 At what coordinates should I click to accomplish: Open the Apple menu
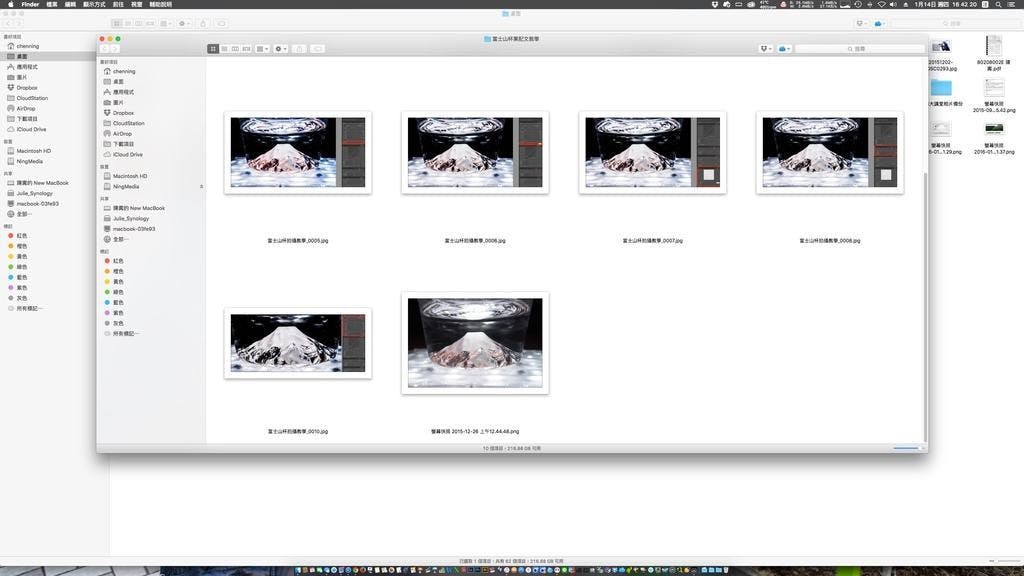10,5
